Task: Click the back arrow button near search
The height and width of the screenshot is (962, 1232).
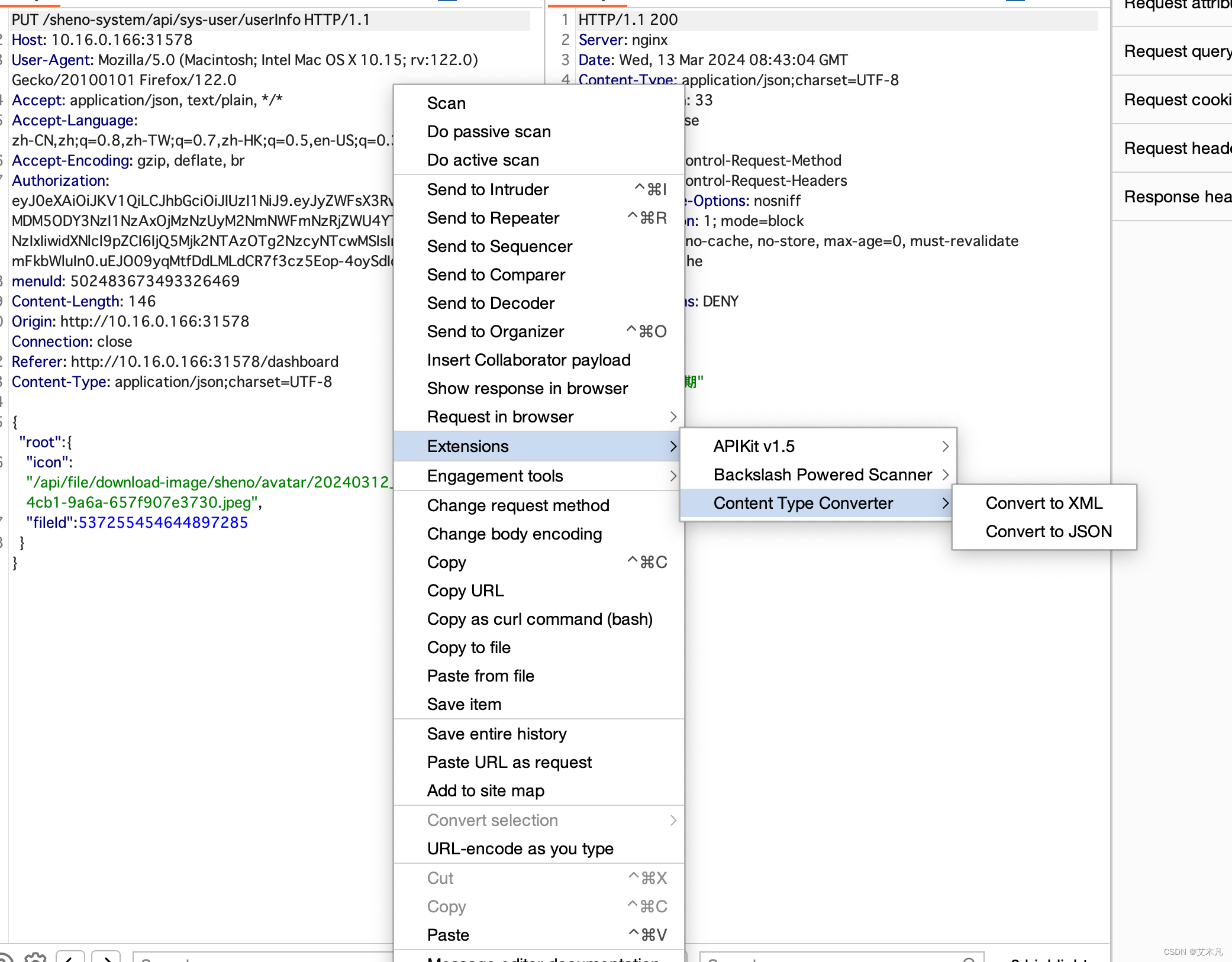Action: [70, 958]
